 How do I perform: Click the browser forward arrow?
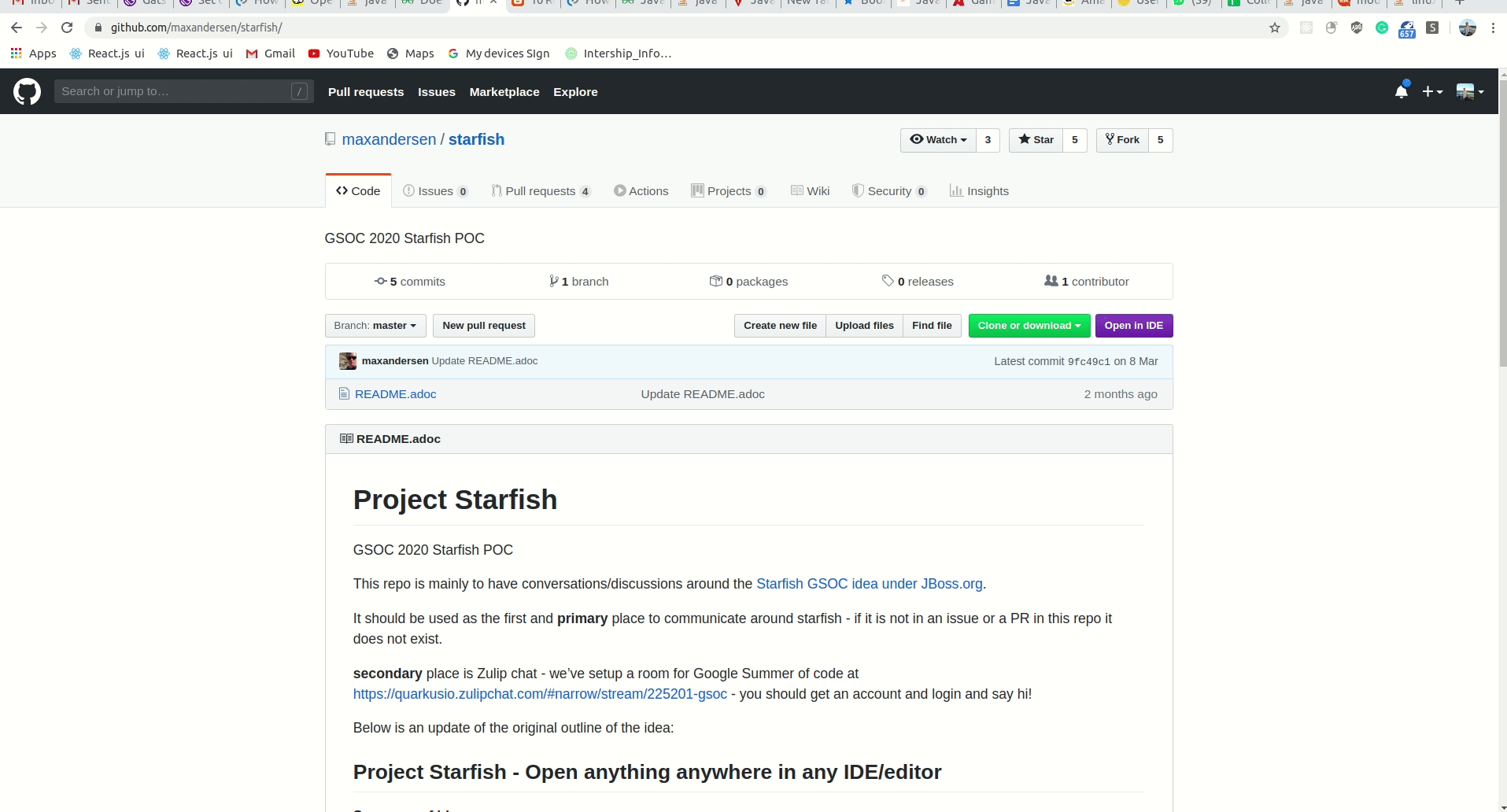click(x=42, y=28)
